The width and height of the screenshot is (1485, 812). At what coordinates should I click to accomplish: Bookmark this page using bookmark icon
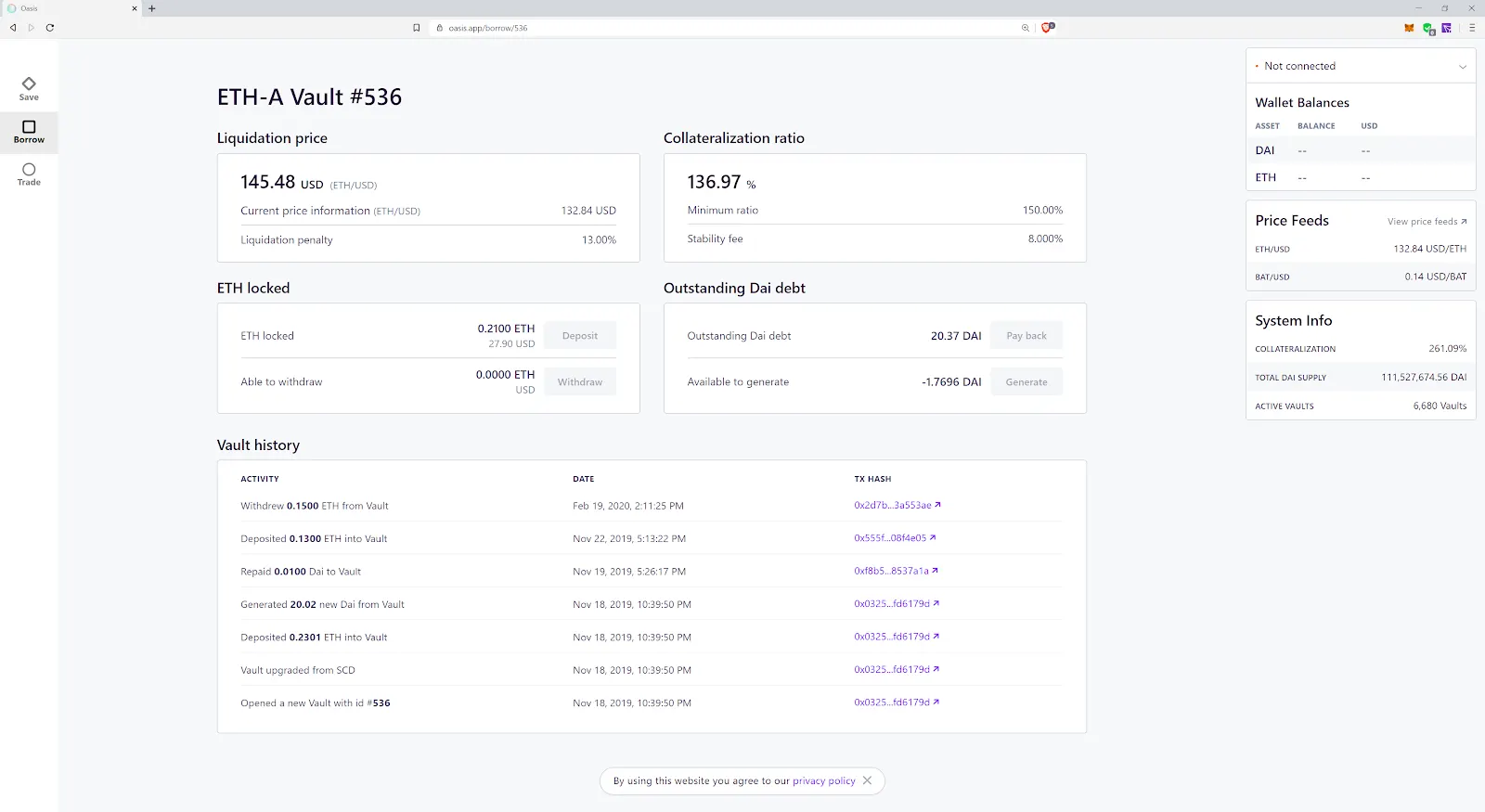coord(417,28)
